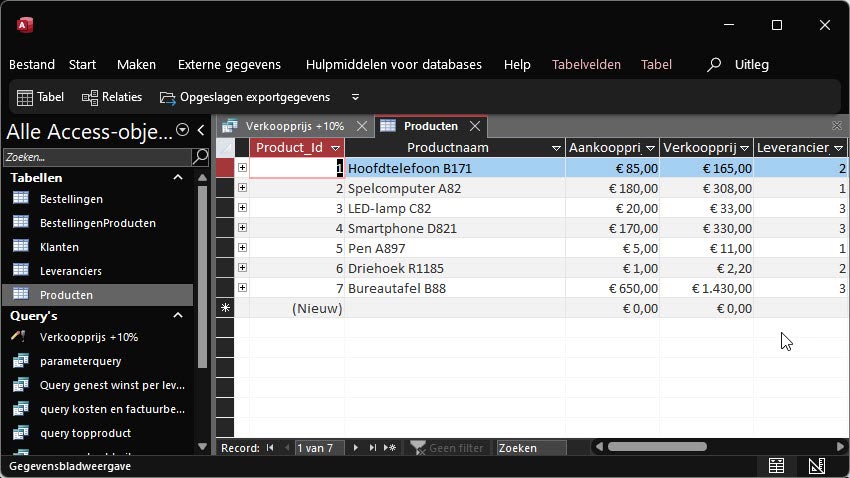
Task: Expand subdatasheet for Bureautafel B88 row
Action: click(x=242, y=288)
